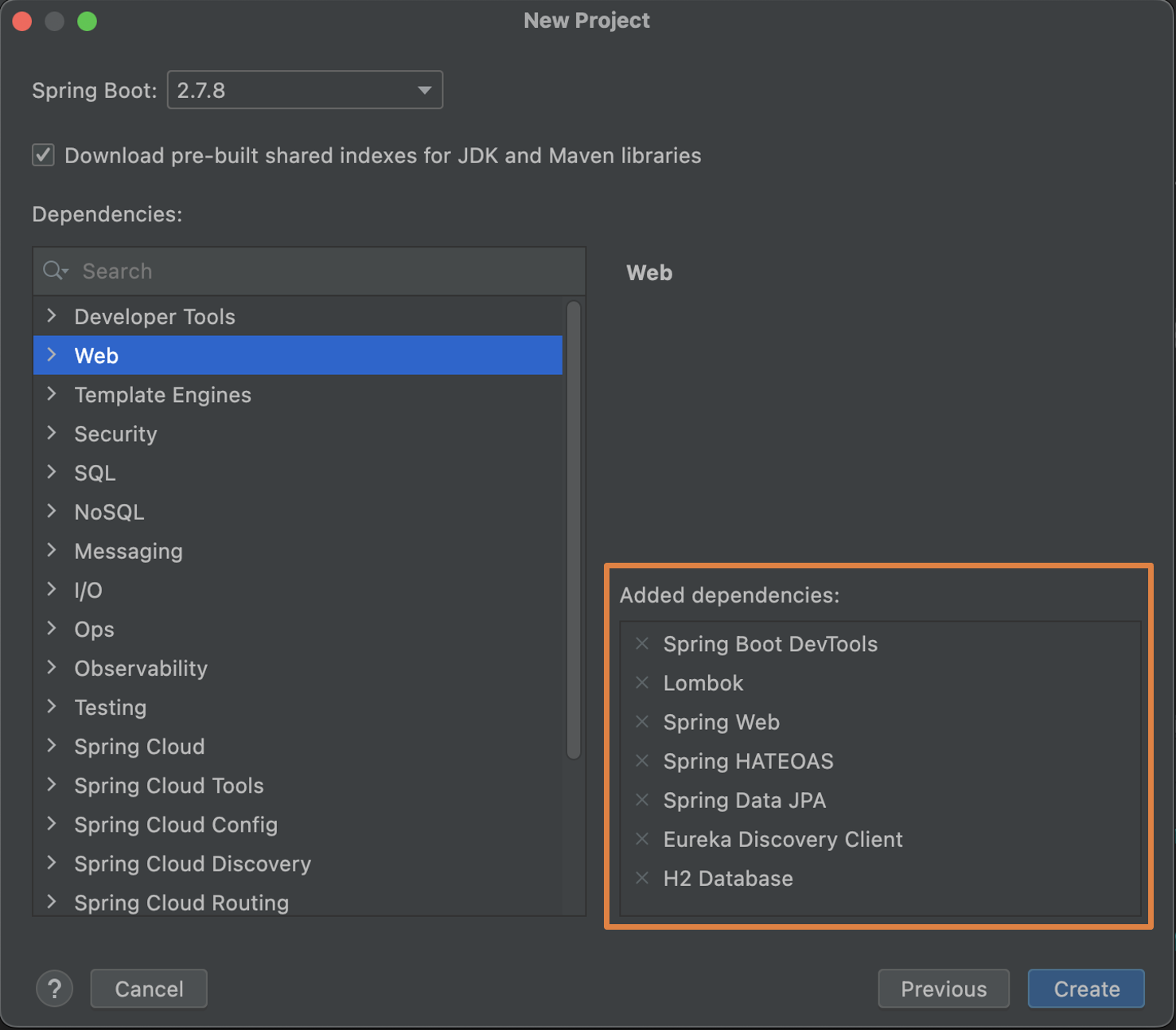1176x1030 pixels.
Task: Go back with the Previous button
Action: click(x=944, y=989)
